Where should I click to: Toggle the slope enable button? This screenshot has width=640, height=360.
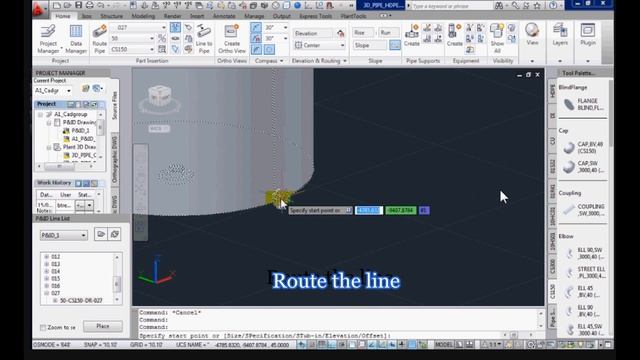click(395, 45)
